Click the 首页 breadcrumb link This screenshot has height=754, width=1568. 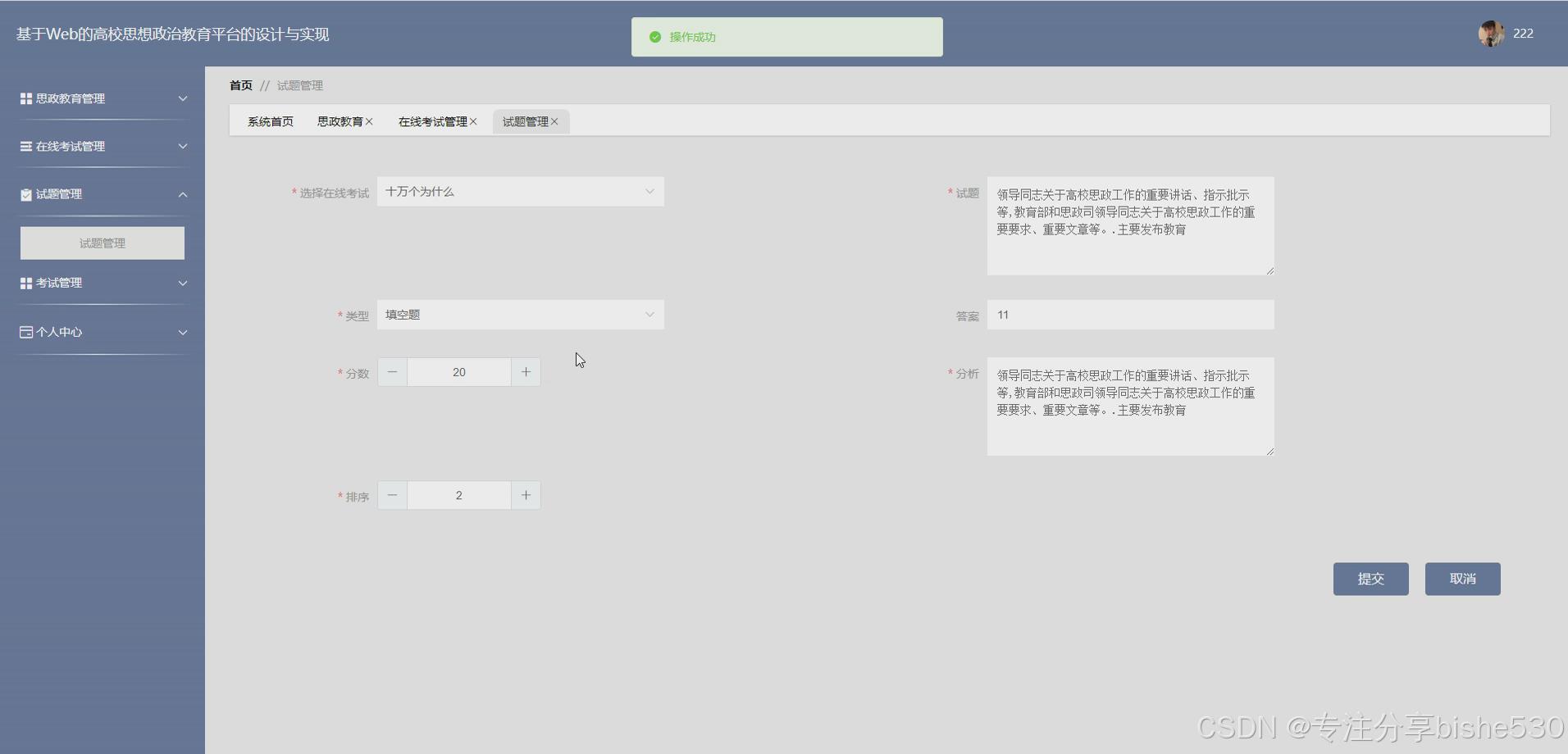point(240,84)
